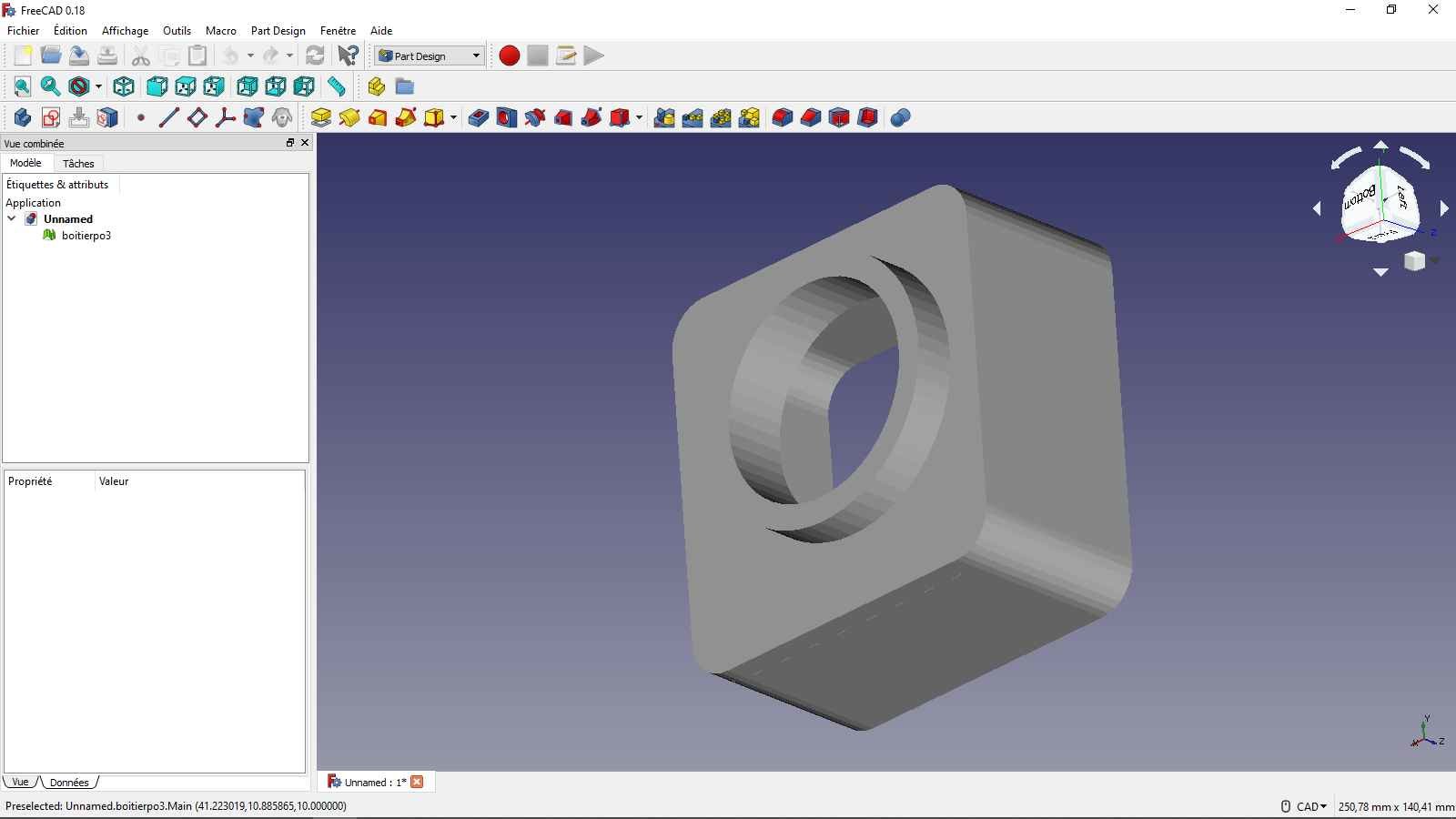Image resolution: width=1456 pixels, height=819 pixels.
Task: Open the Fenêtre menu
Action: click(x=338, y=30)
